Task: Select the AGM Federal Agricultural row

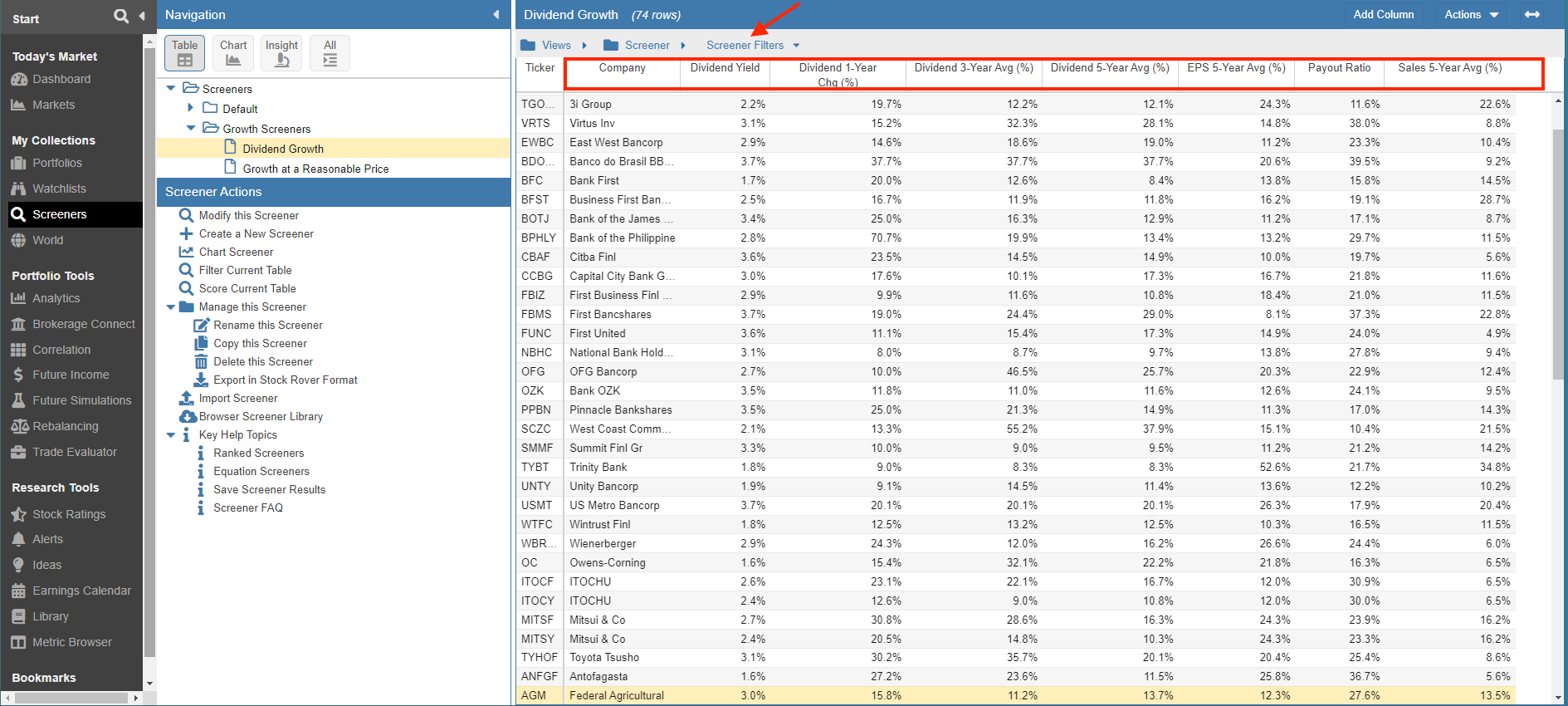Action: pos(1015,695)
